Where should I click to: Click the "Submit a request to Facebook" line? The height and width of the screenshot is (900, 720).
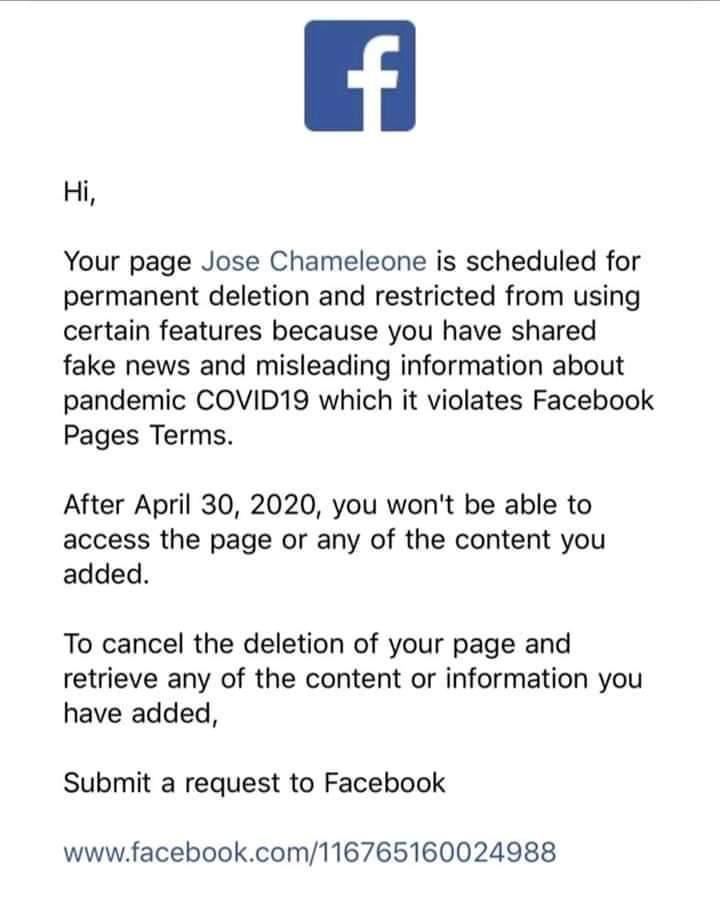[254, 783]
